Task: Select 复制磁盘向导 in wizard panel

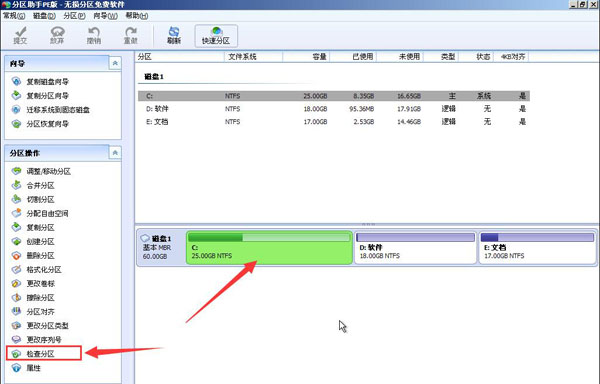Action: click(x=47, y=81)
